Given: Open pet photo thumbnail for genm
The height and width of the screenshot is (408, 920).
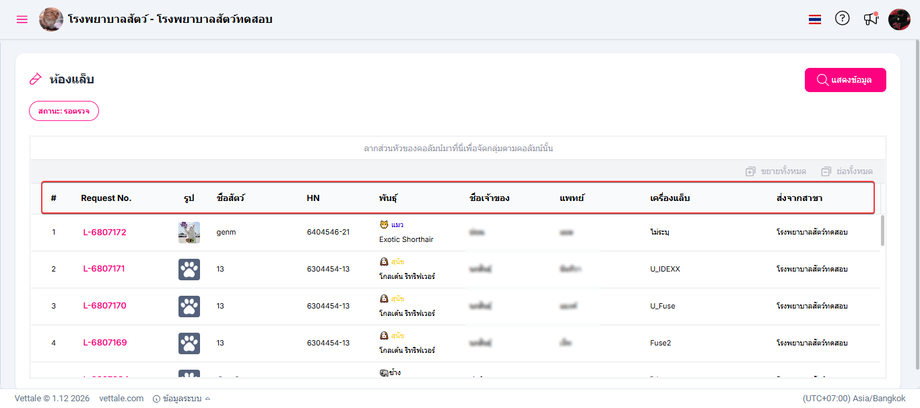Looking at the screenshot, I should (x=189, y=232).
